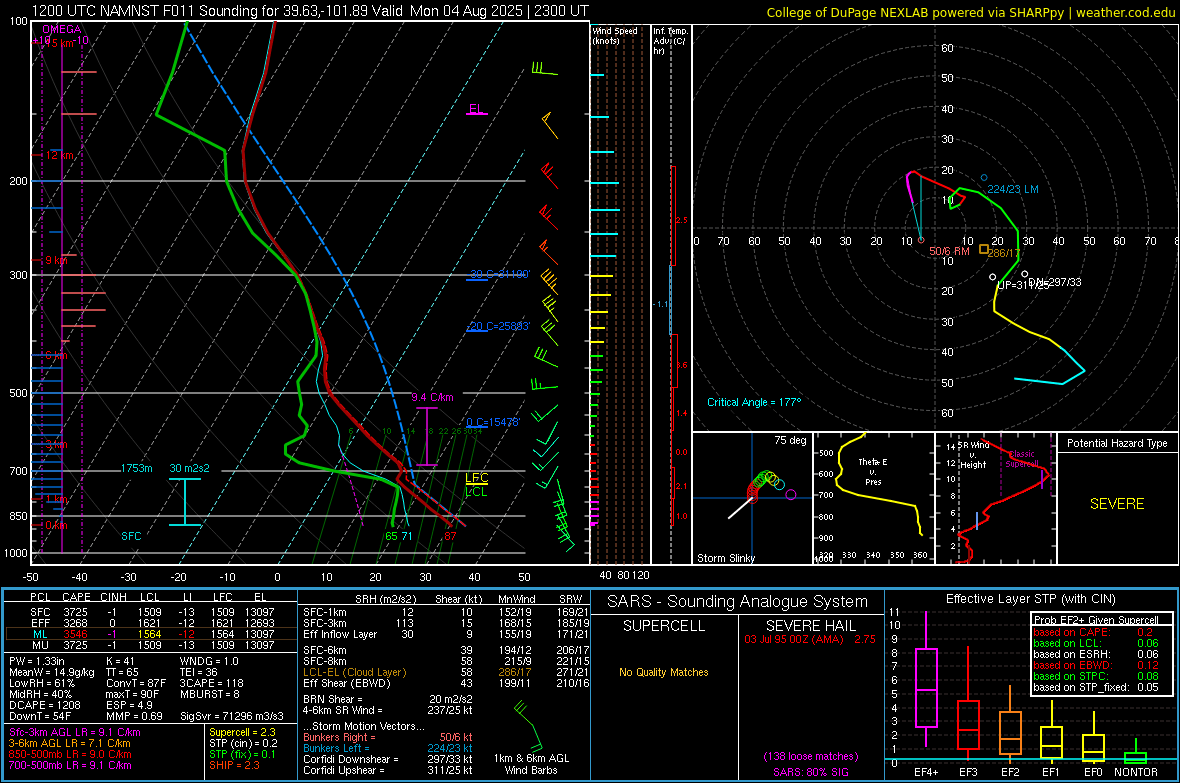The image size is (1180, 783).
Task: Click the Bunkers Right red circle on hodograph
Action: (921, 240)
